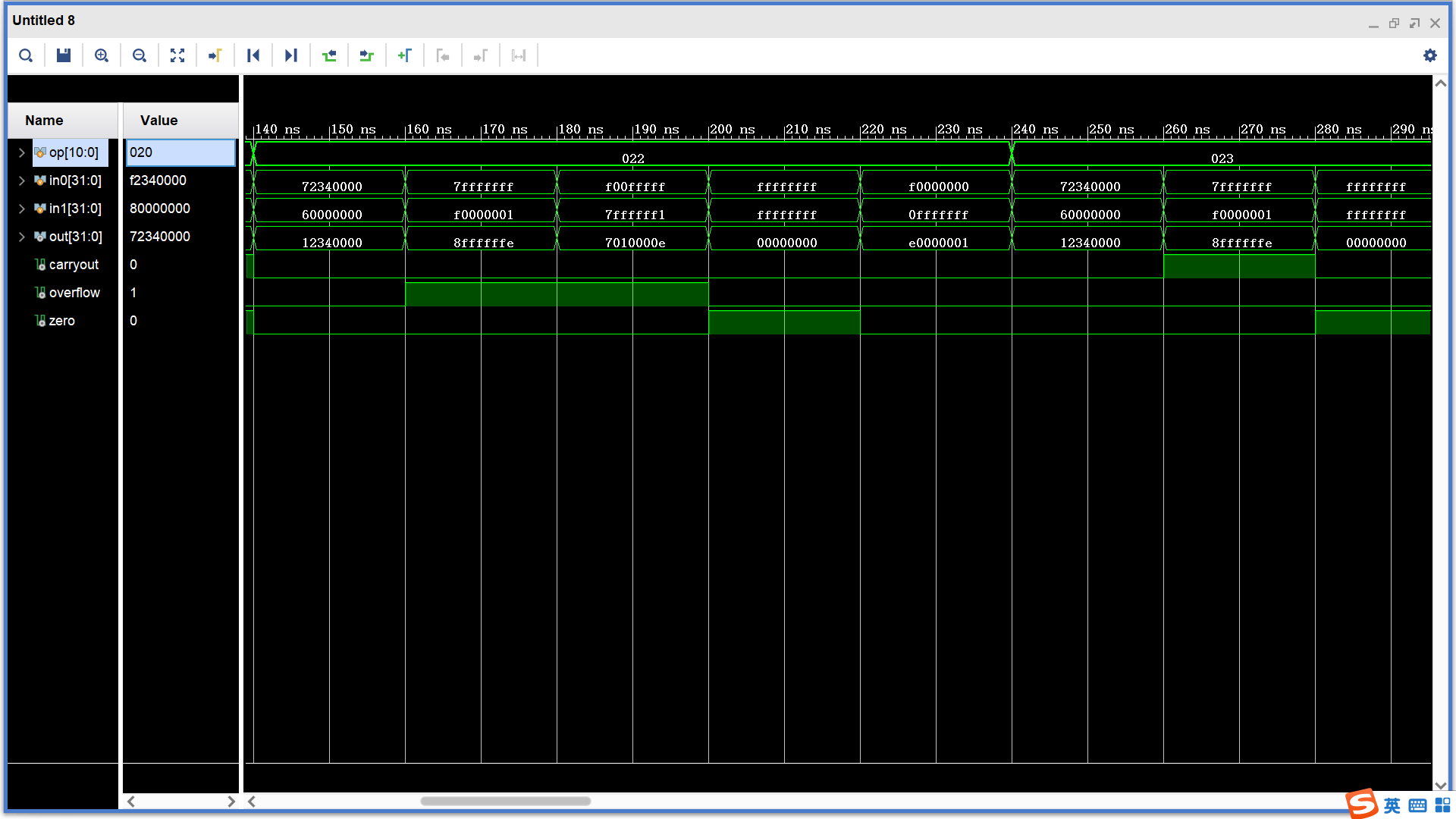Viewport: 1456px width, 819px height.
Task: Go to time zero with the first-time icon
Action: [x=253, y=55]
